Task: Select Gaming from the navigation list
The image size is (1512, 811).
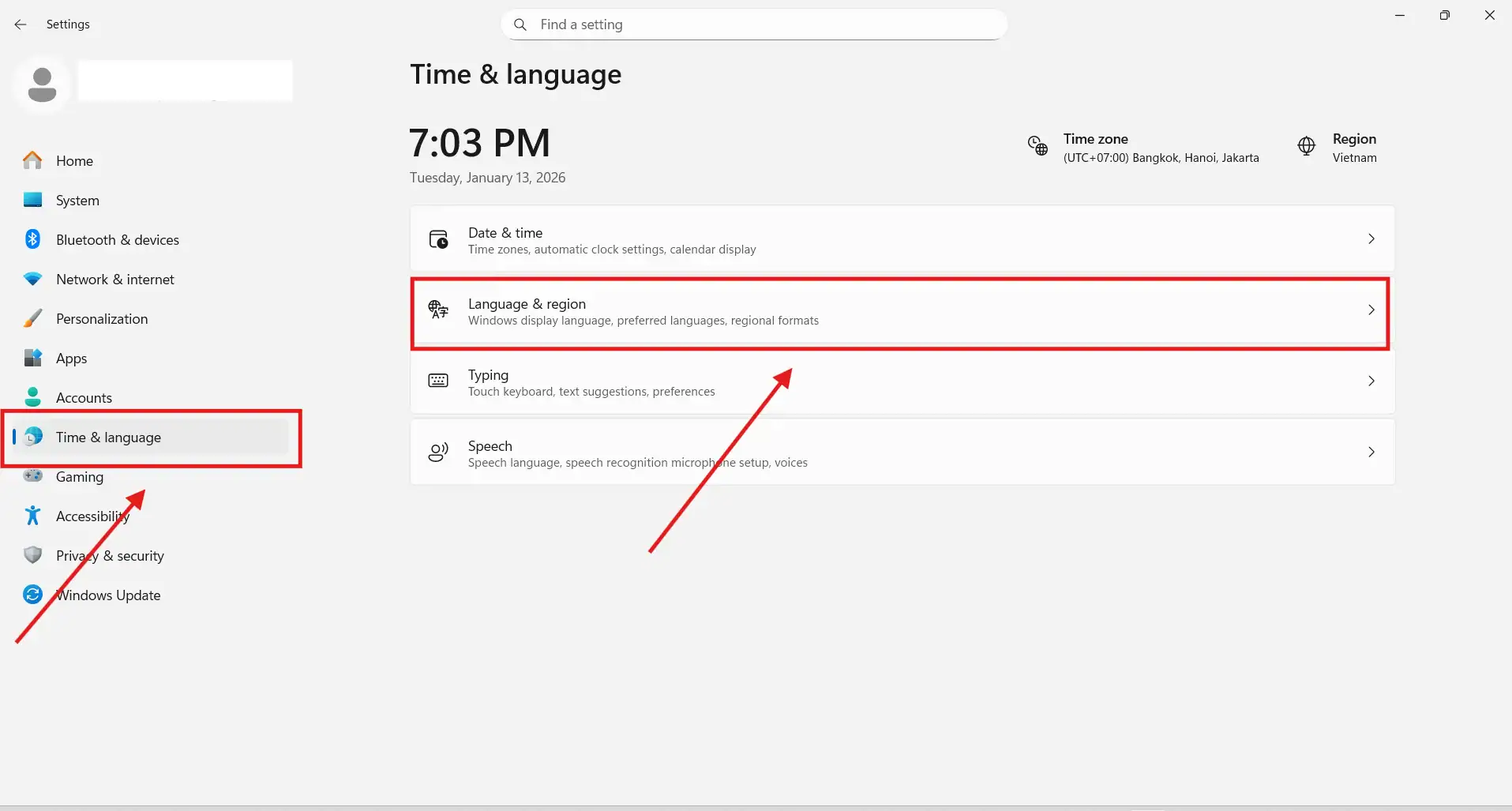Action: (79, 477)
